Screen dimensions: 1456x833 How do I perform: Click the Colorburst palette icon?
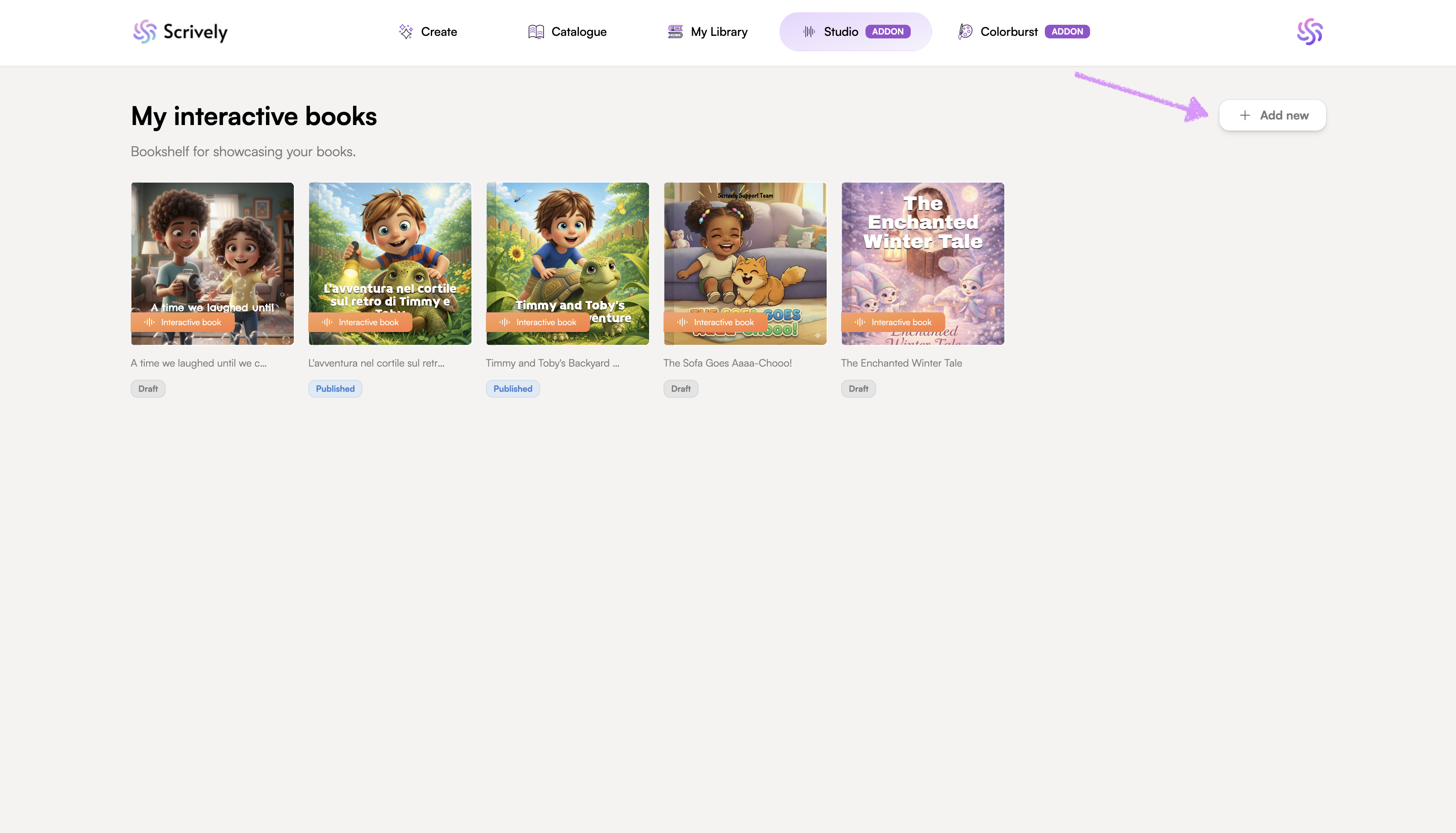pos(965,32)
